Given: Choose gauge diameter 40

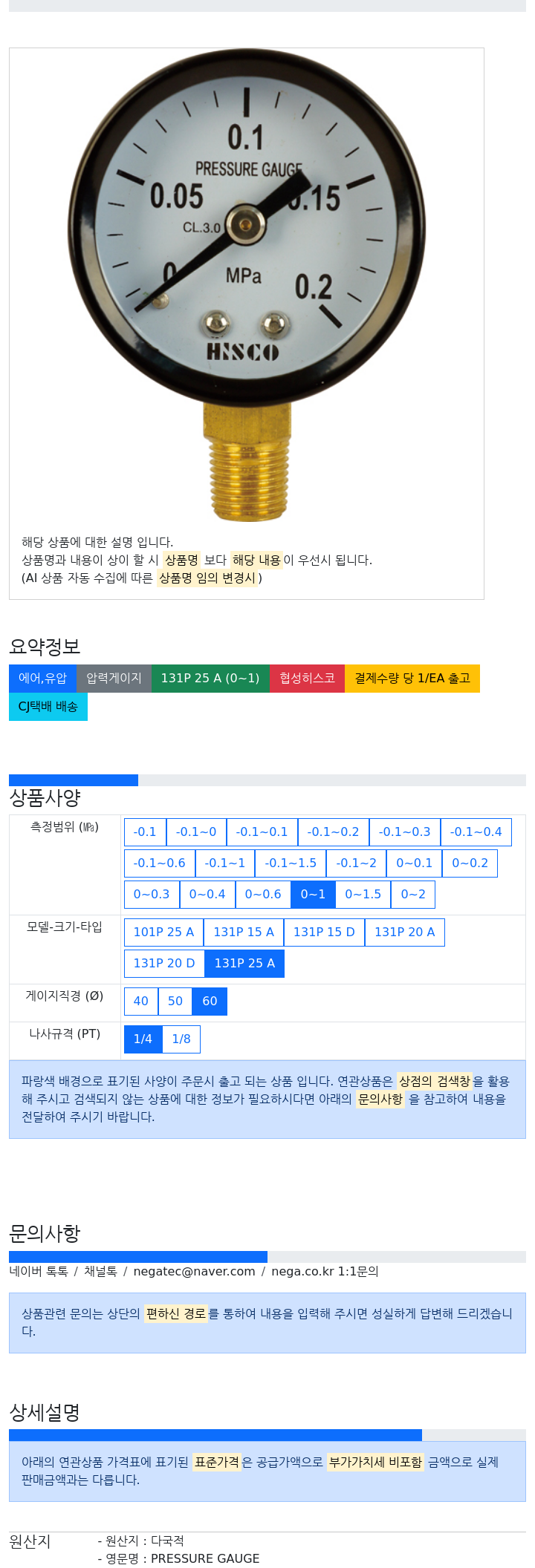Looking at the screenshot, I should (141, 1002).
